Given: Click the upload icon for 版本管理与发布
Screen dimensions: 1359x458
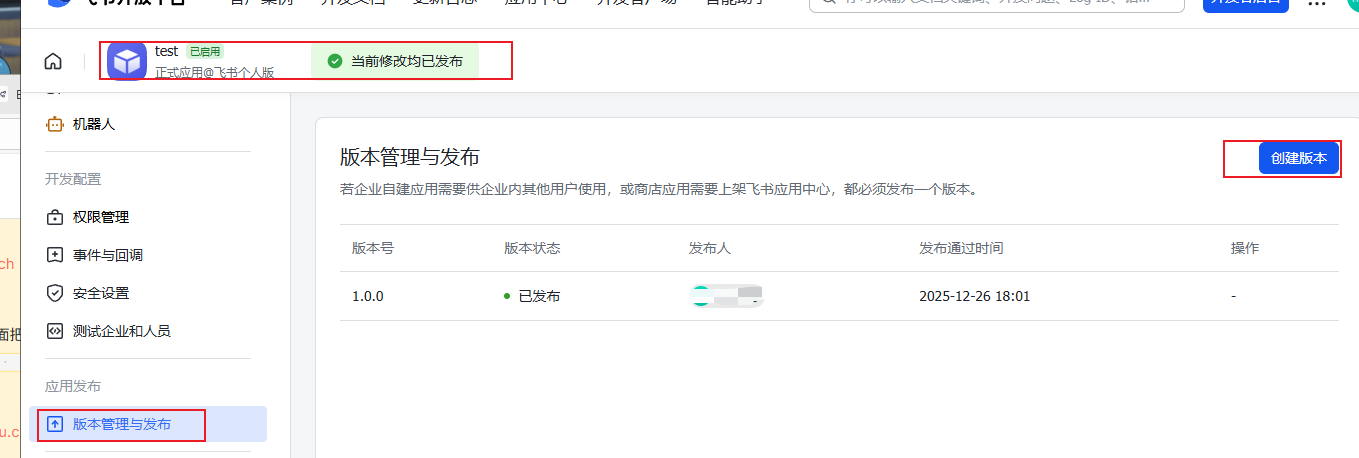Looking at the screenshot, I should click(55, 424).
